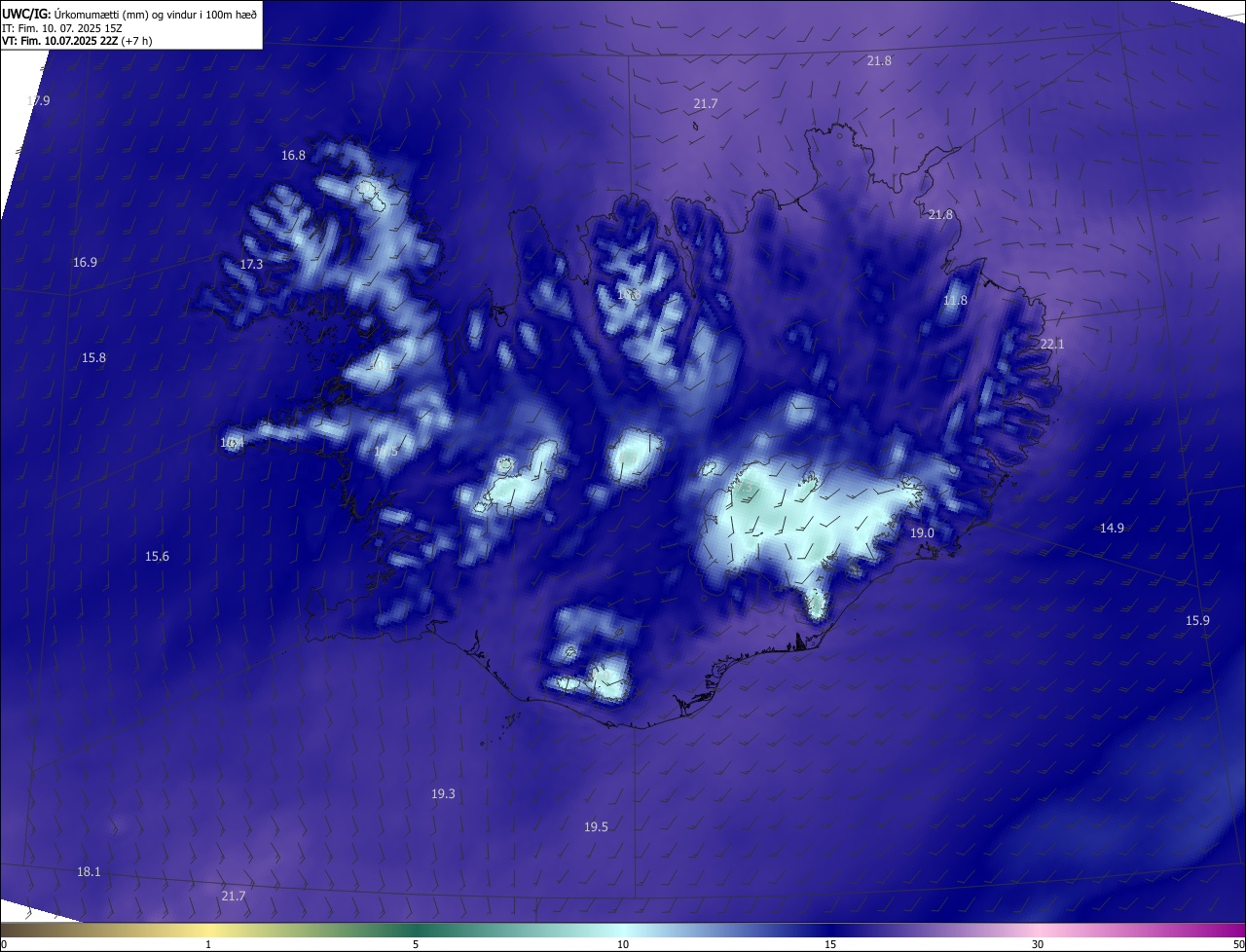Click the 11.8 value in east Iceland
The image size is (1246, 952).
955,300
